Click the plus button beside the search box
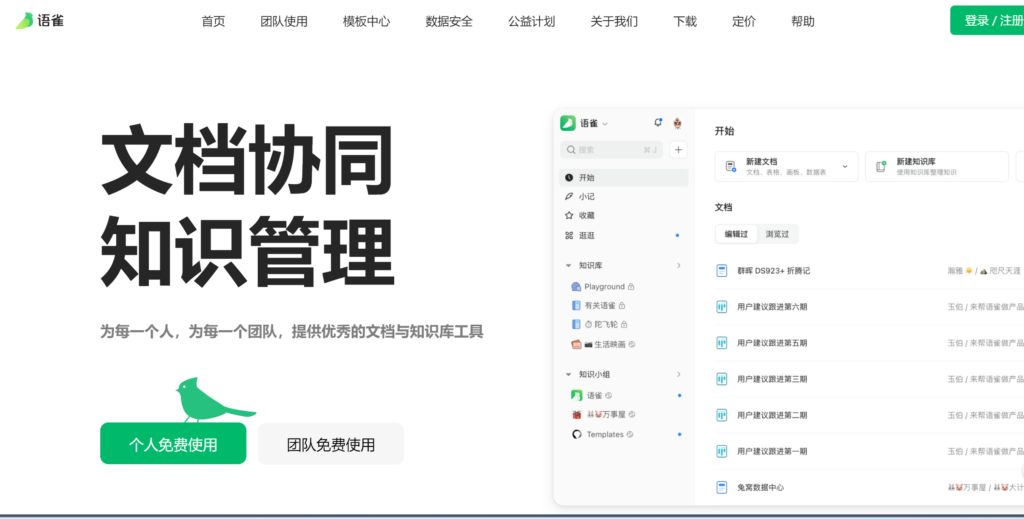 pyautogui.click(x=678, y=150)
